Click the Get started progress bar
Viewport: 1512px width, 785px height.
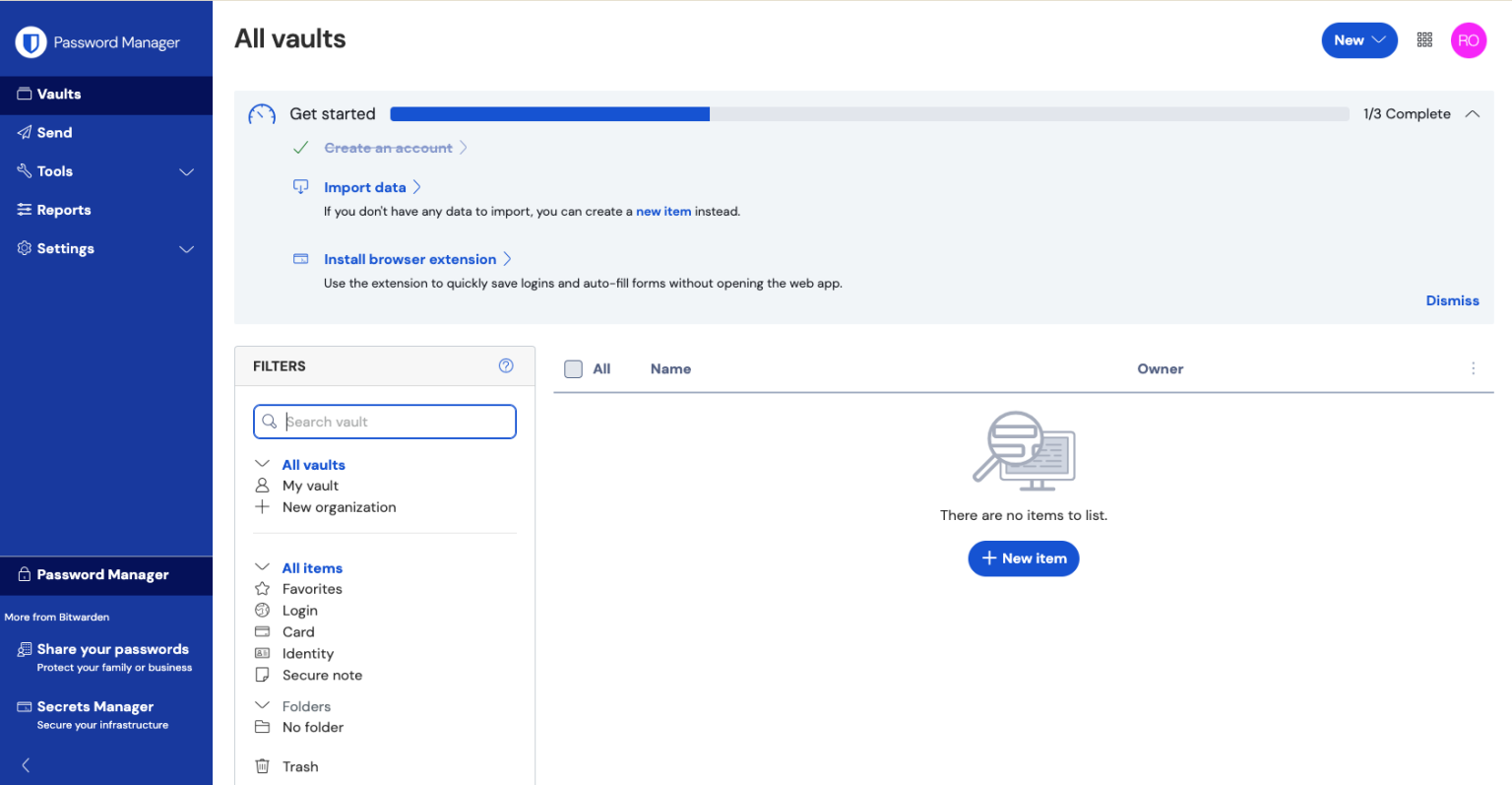click(868, 114)
